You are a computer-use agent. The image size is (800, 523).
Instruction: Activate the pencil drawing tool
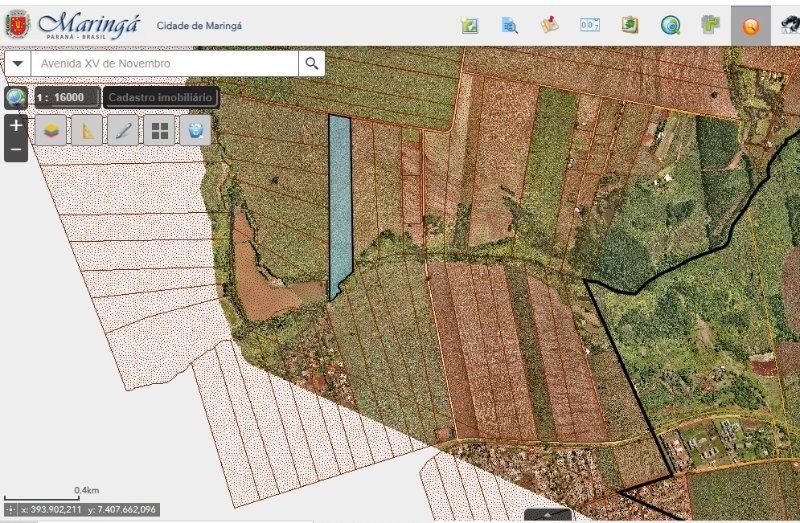(123, 130)
